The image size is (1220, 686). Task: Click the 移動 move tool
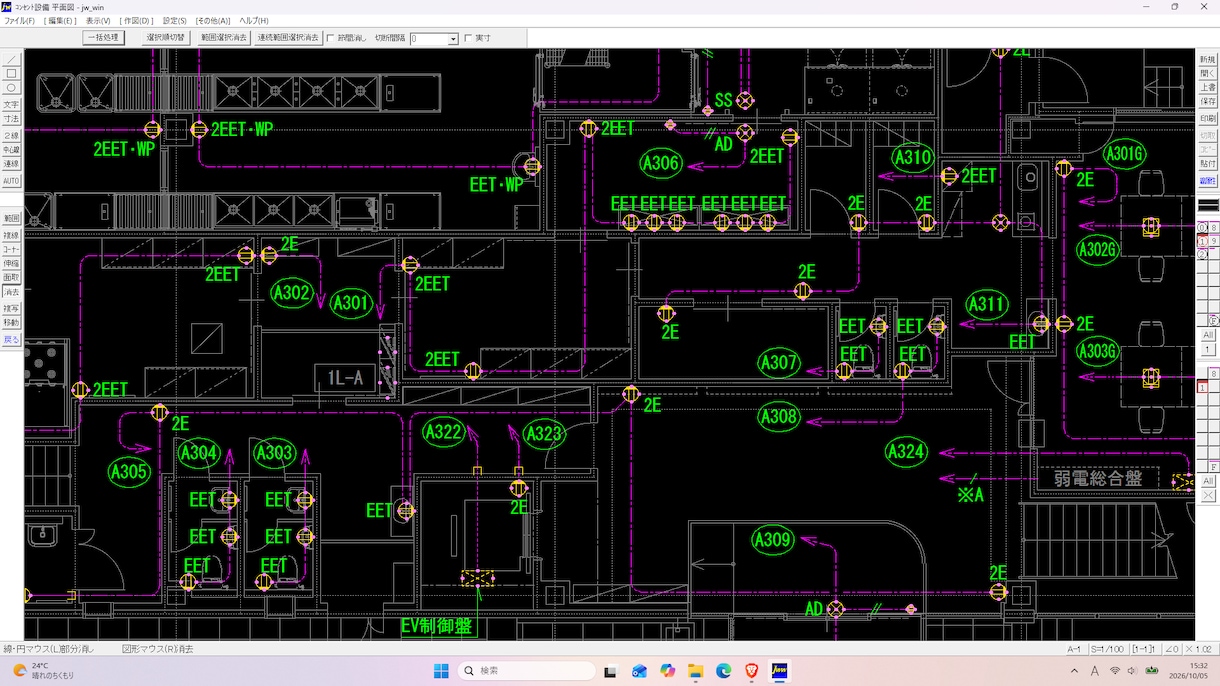(12, 323)
